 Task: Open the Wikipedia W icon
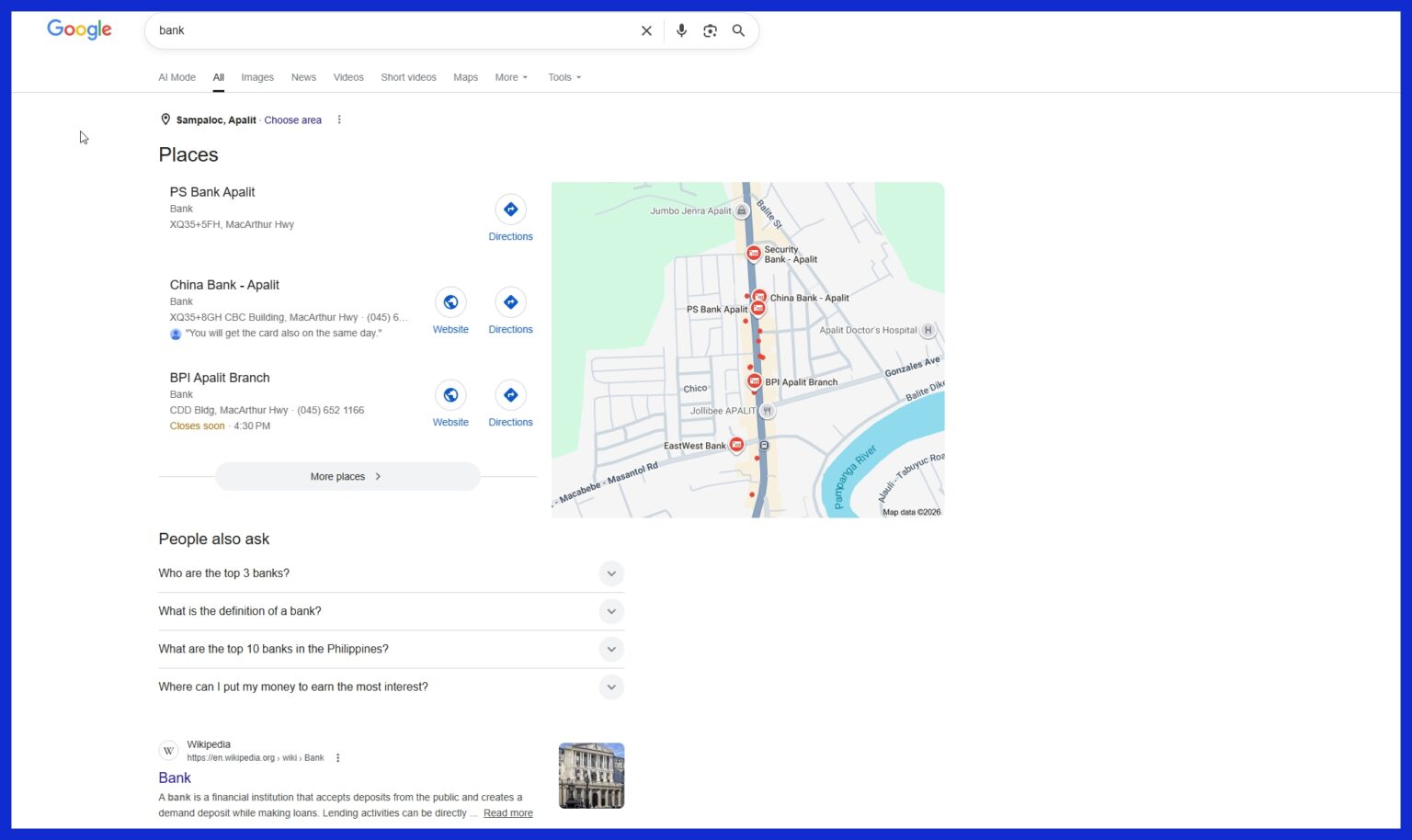click(x=168, y=750)
